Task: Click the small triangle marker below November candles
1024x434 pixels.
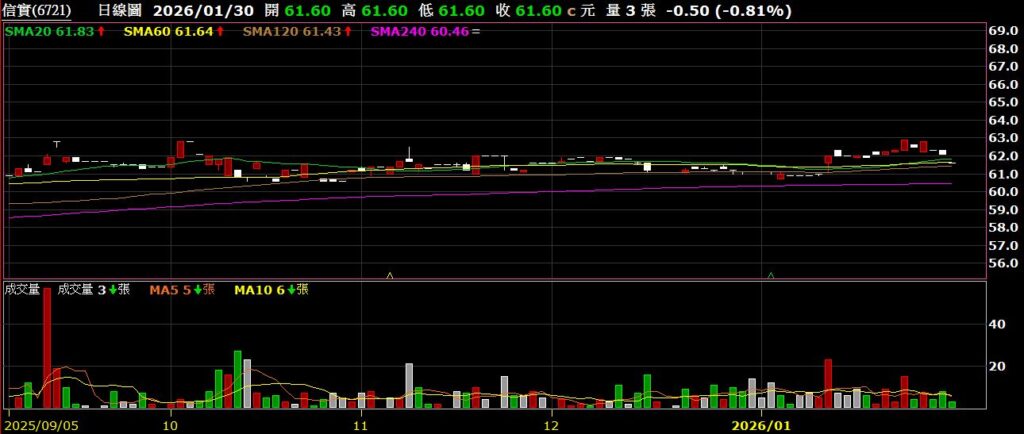Action: point(390,274)
